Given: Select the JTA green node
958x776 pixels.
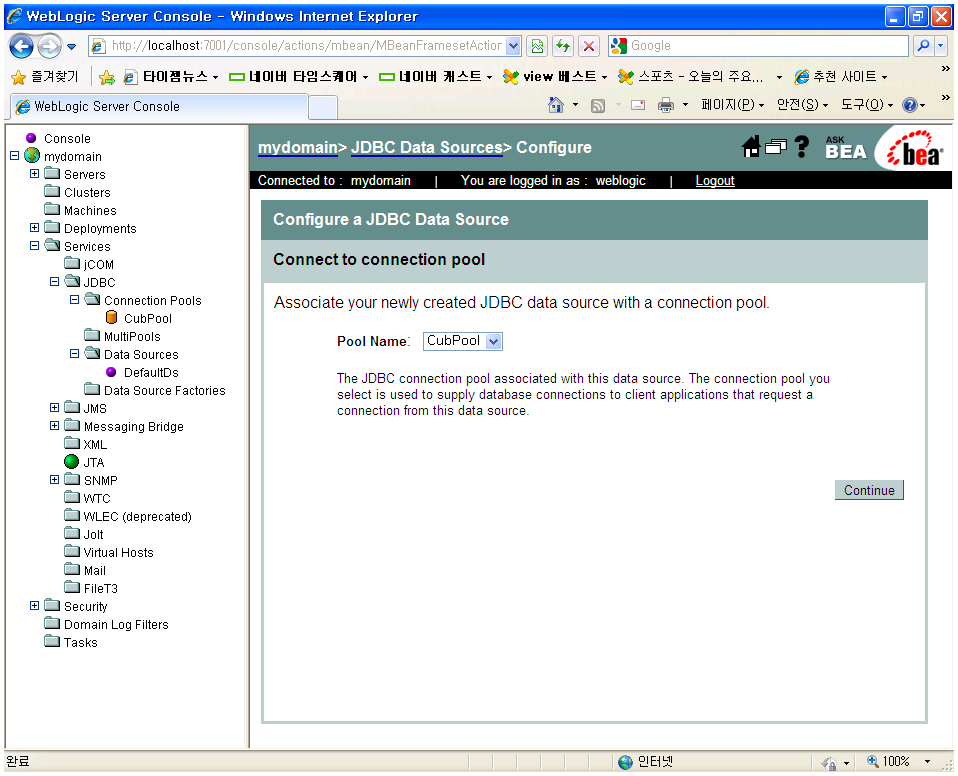Looking at the screenshot, I should 71,462.
